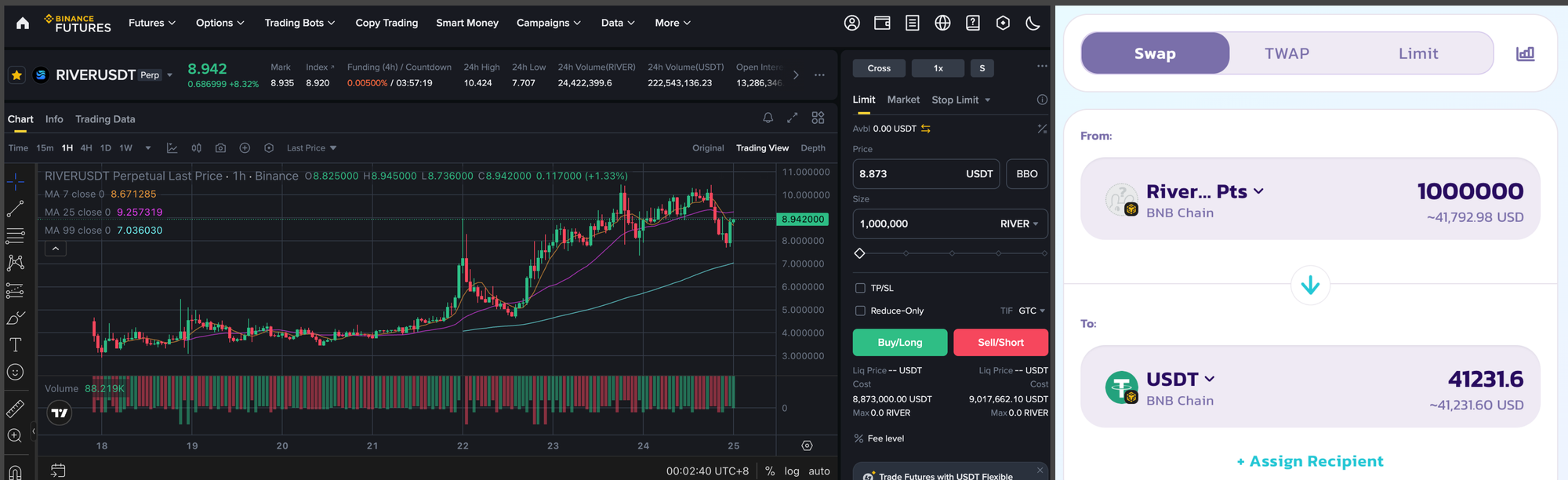1568x480 pixels.
Task: Toggle dark mode moon icon
Action: [x=1033, y=24]
